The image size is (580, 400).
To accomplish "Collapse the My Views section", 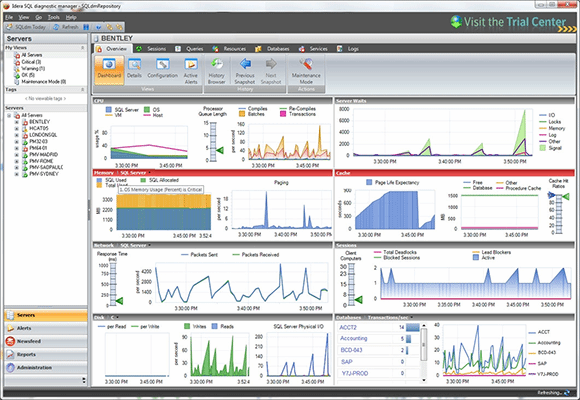I will (82, 48).
